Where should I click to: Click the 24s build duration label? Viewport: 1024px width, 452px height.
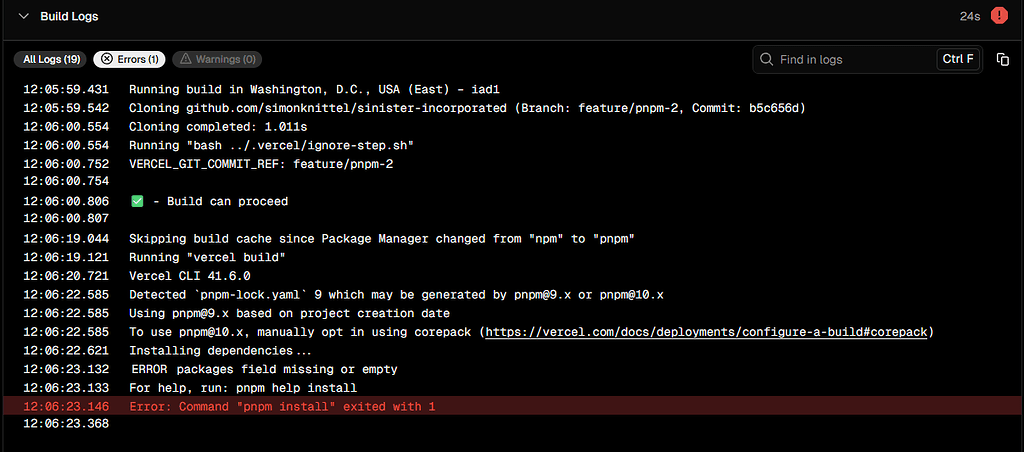(x=969, y=17)
